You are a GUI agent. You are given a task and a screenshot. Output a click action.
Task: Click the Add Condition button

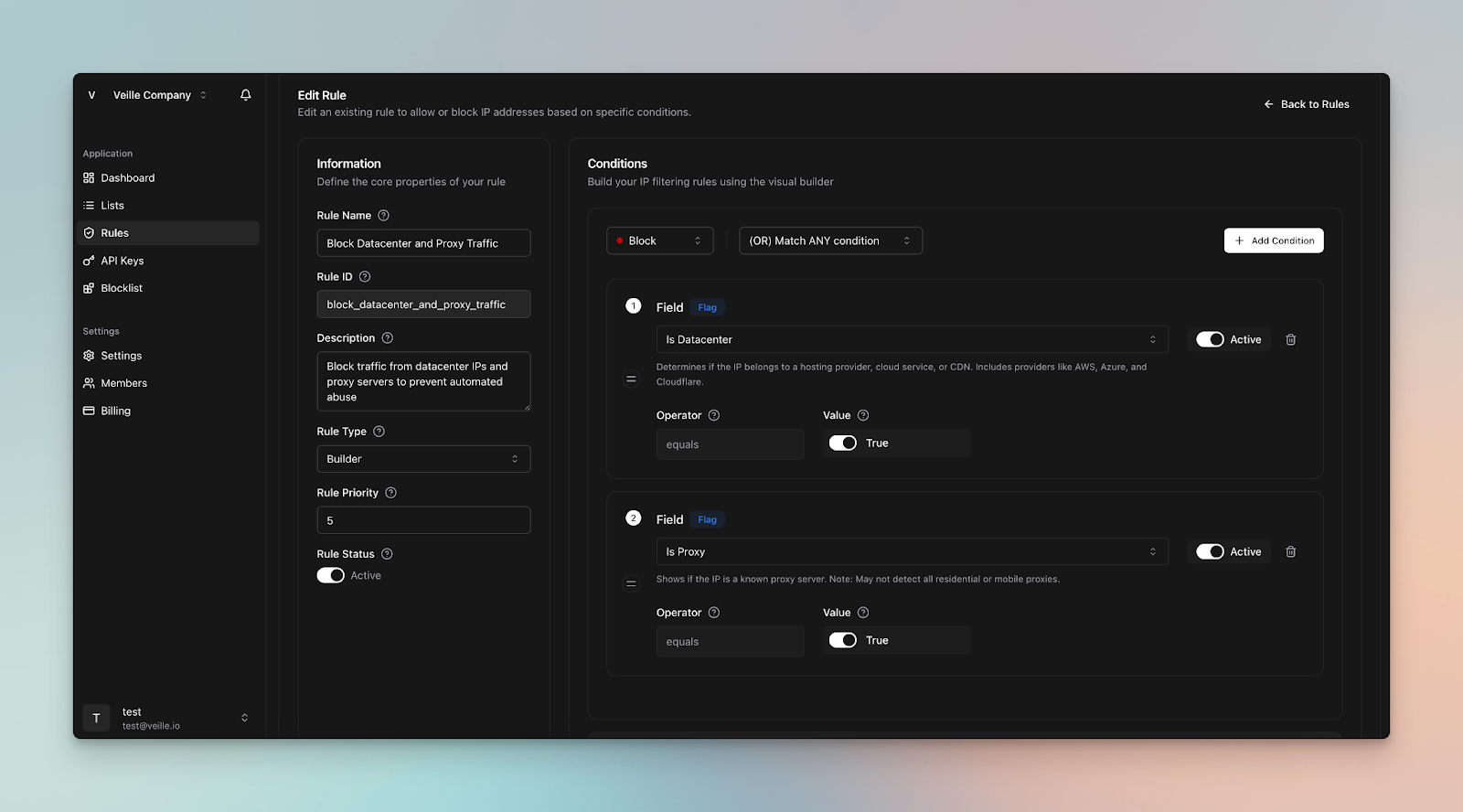point(1274,240)
